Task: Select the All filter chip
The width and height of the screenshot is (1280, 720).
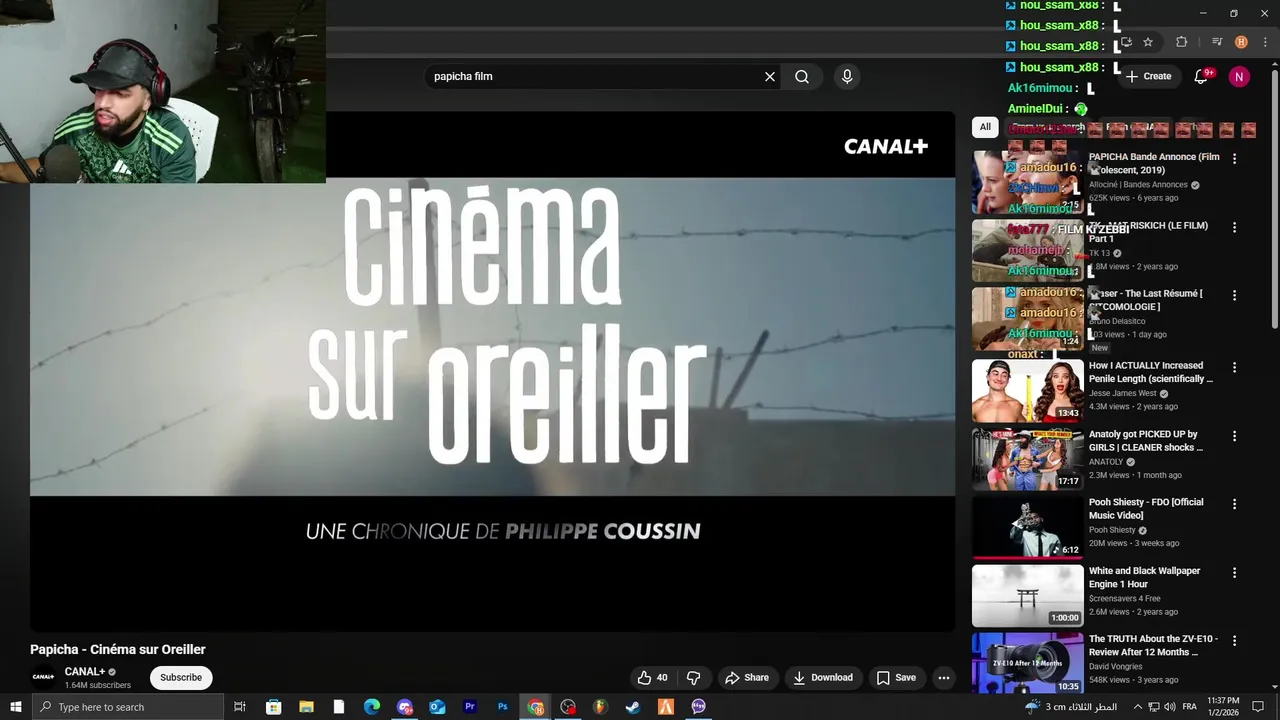Action: [985, 127]
